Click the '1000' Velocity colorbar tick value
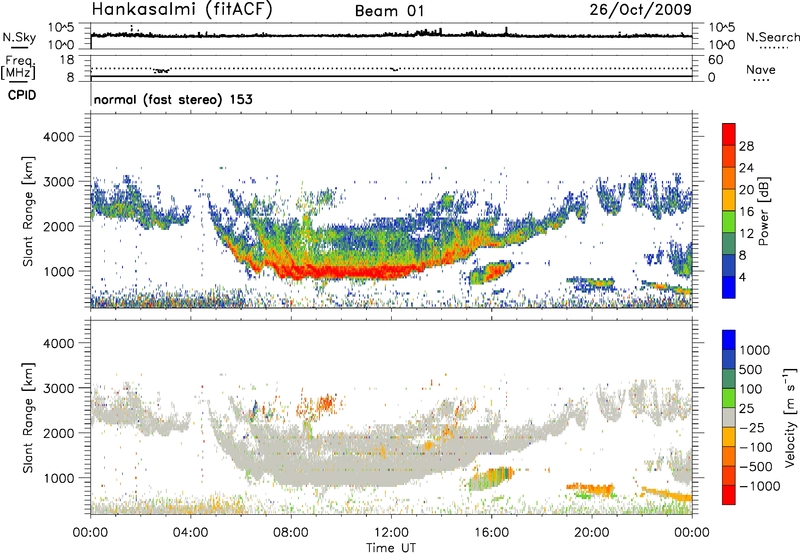800x554 pixels. pyautogui.click(x=755, y=350)
